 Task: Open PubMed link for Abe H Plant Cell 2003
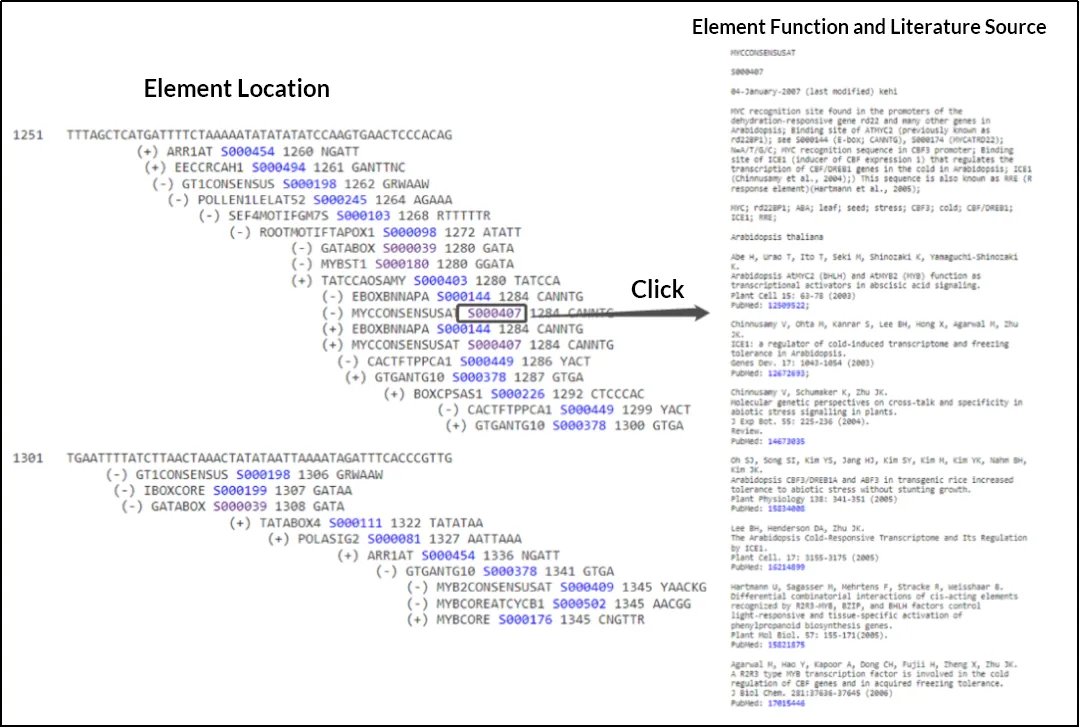786,305
